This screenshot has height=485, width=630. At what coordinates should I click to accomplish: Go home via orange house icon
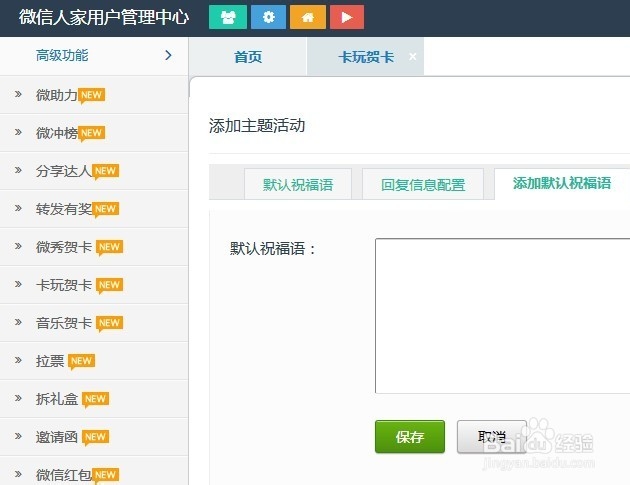click(308, 17)
